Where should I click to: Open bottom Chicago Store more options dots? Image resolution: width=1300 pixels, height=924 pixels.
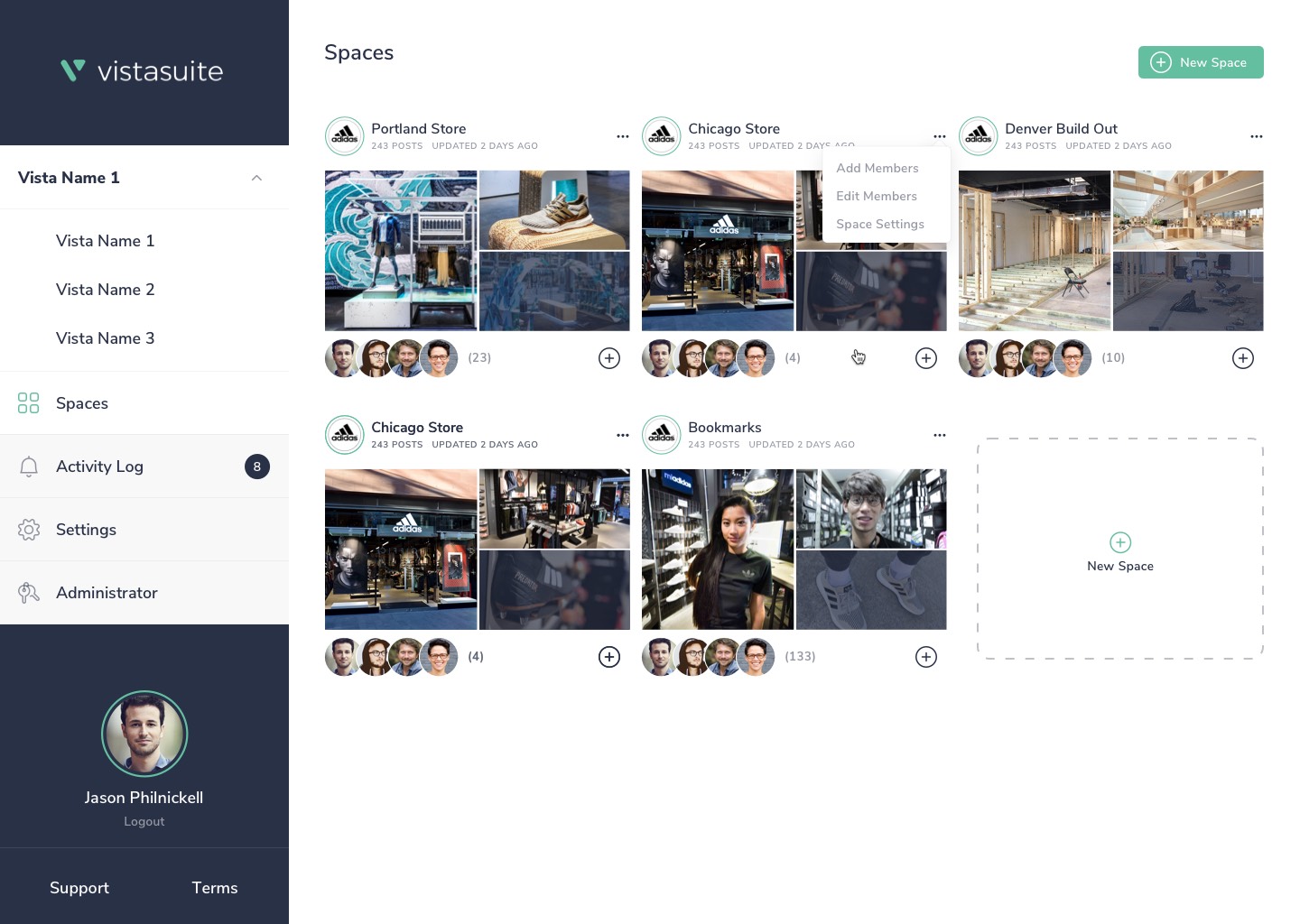tap(623, 435)
